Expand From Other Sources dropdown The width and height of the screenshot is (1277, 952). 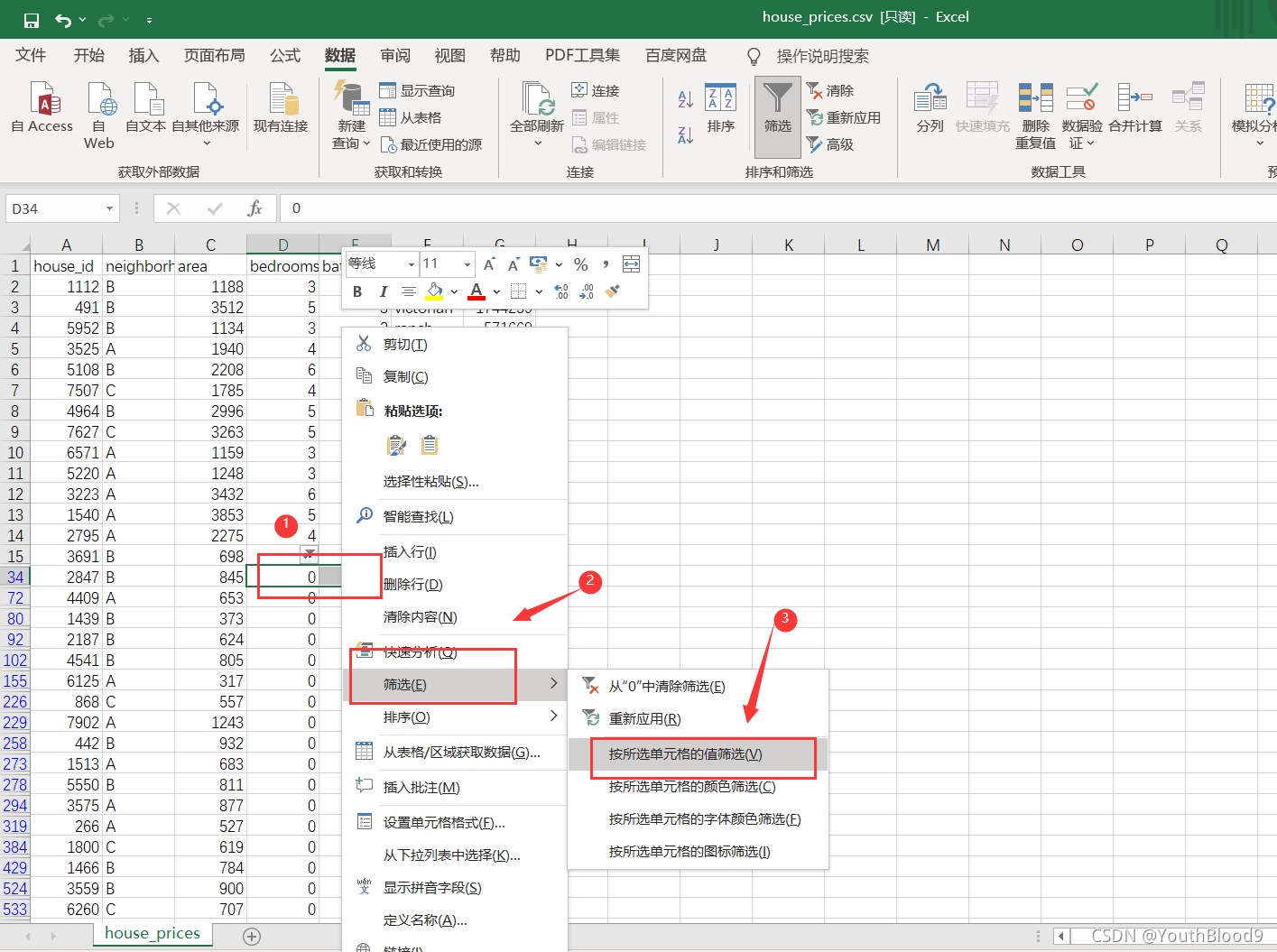206,143
